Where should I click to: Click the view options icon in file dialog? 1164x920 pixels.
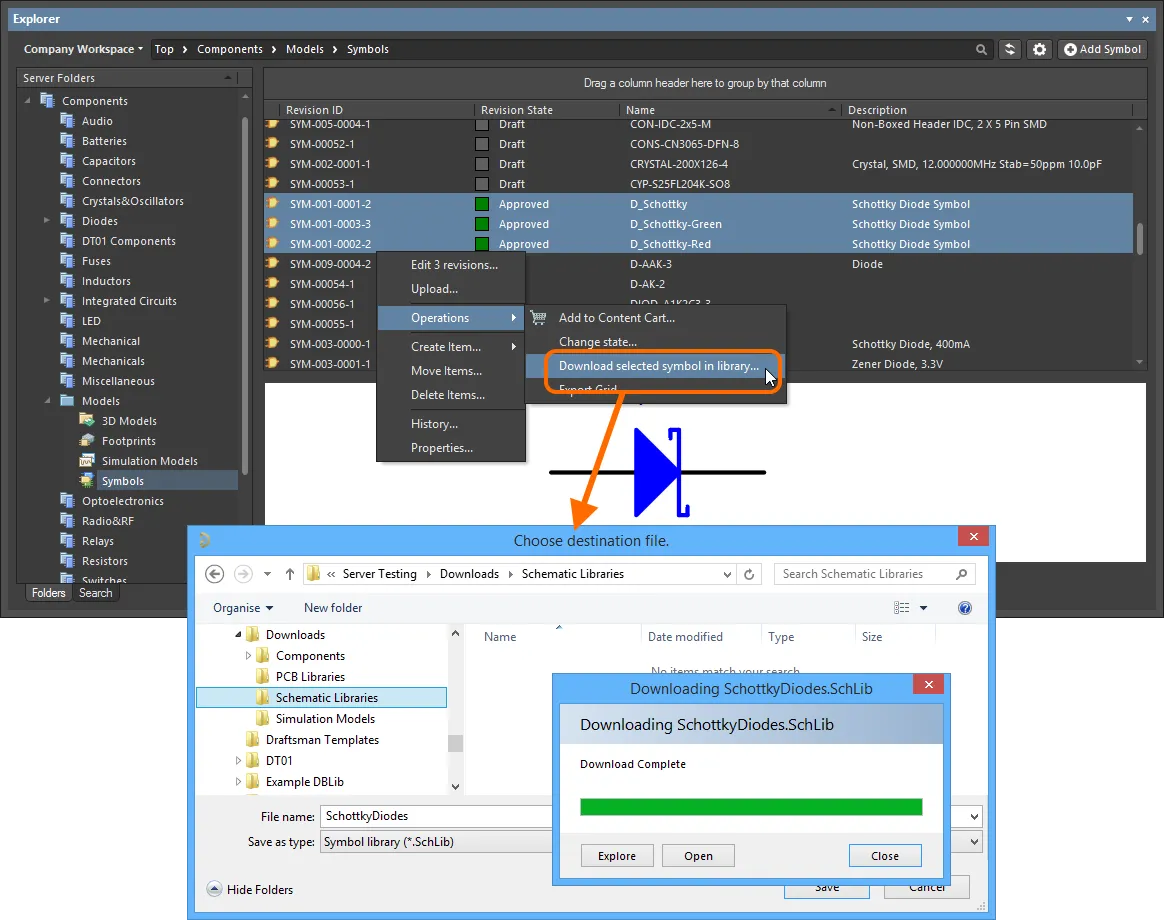902,608
